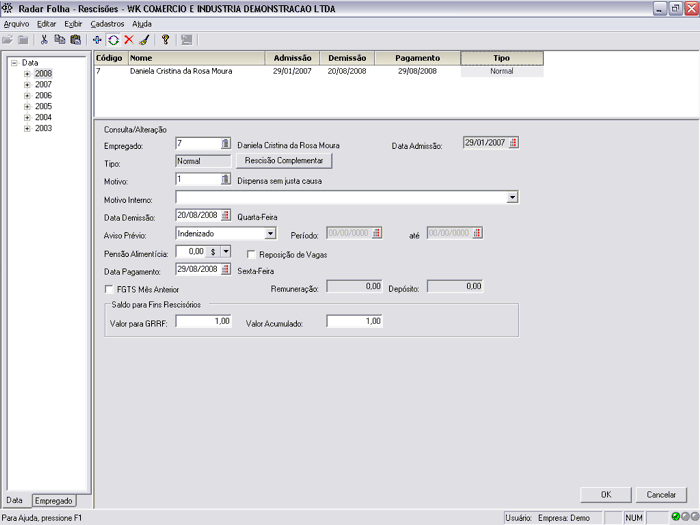The image size is (700, 525).
Task: Click the yellow question mark Help icon
Action: tap(165, 40)
